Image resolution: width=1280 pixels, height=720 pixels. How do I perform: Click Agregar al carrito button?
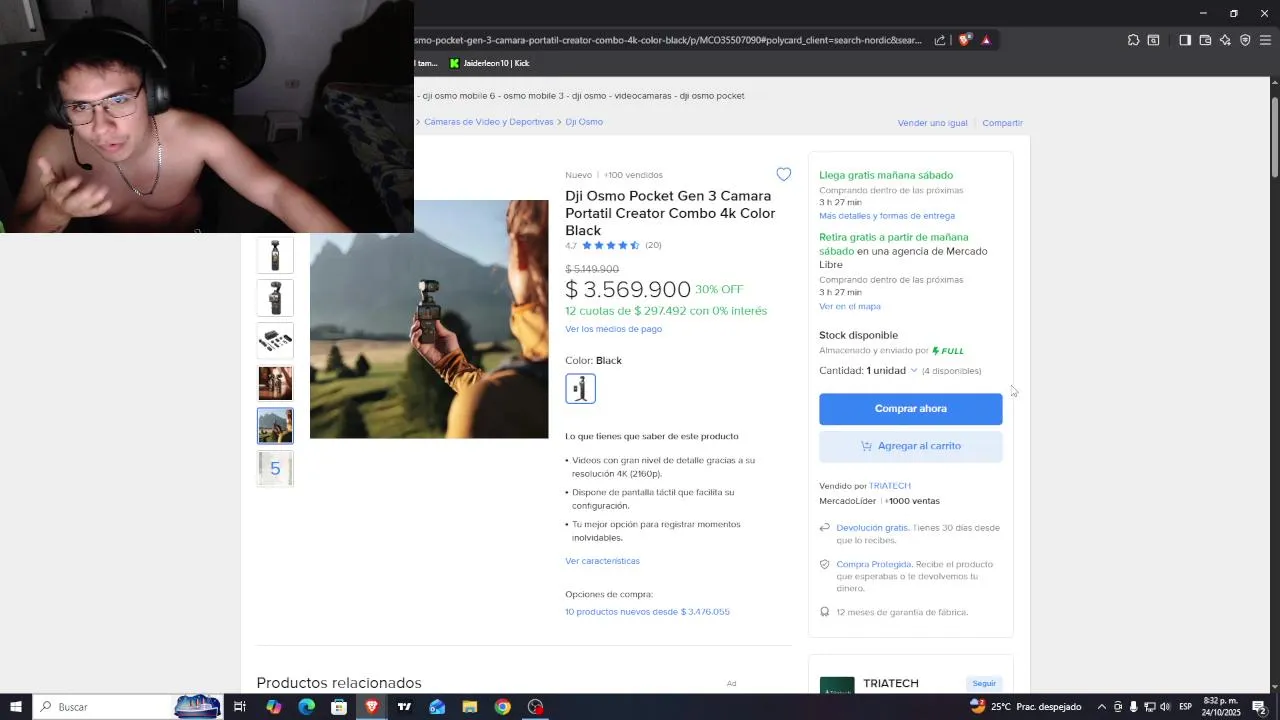[910, 446]
